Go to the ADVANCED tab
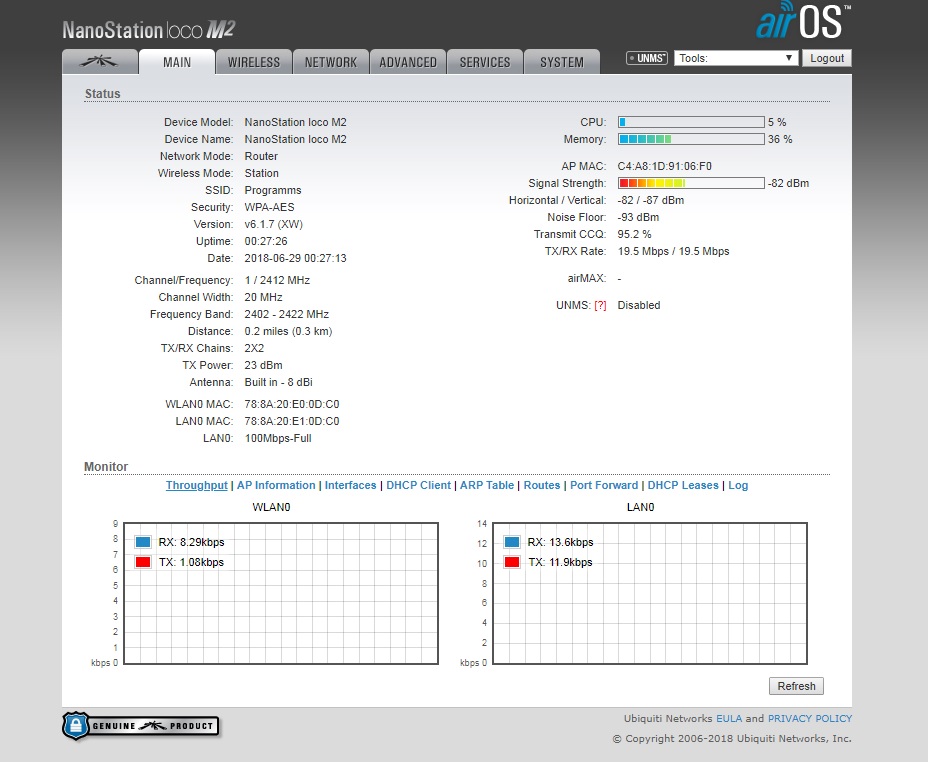The height and width of the screenshot is (762, 928). click(408, 62)
